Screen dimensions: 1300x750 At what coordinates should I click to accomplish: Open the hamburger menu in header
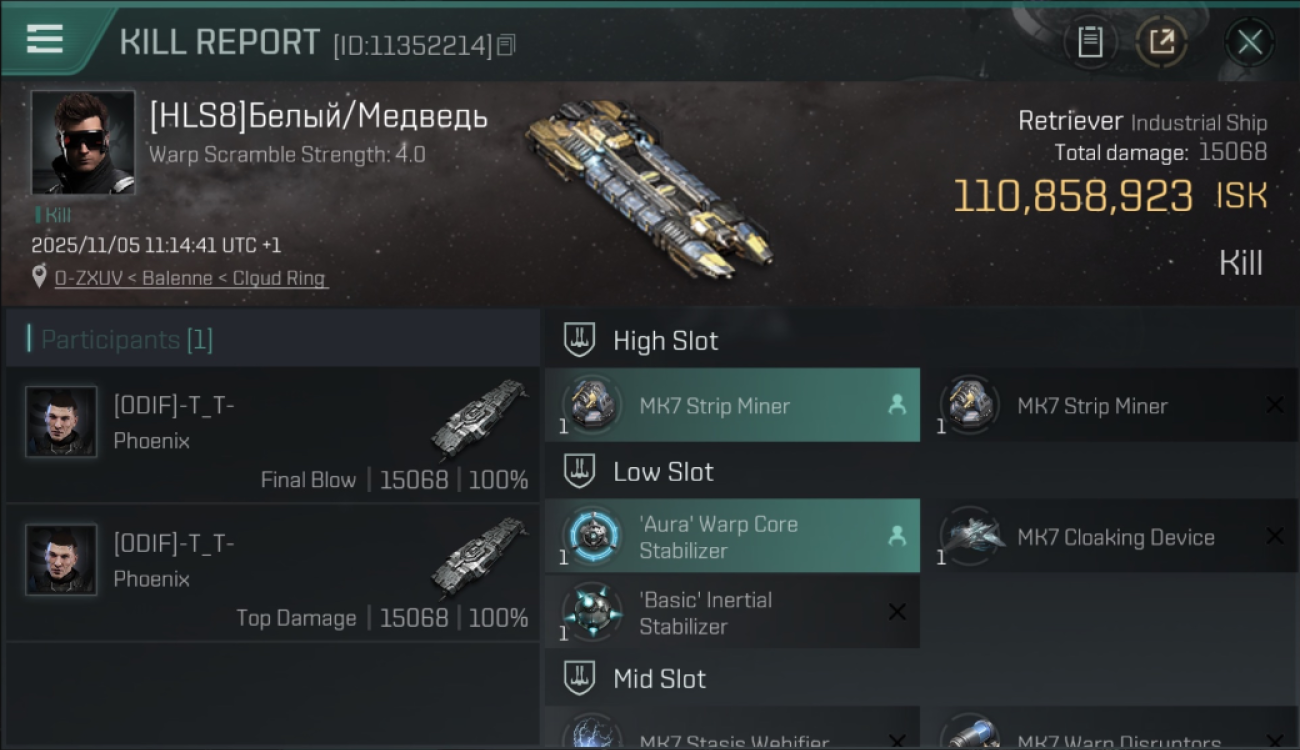44,39
